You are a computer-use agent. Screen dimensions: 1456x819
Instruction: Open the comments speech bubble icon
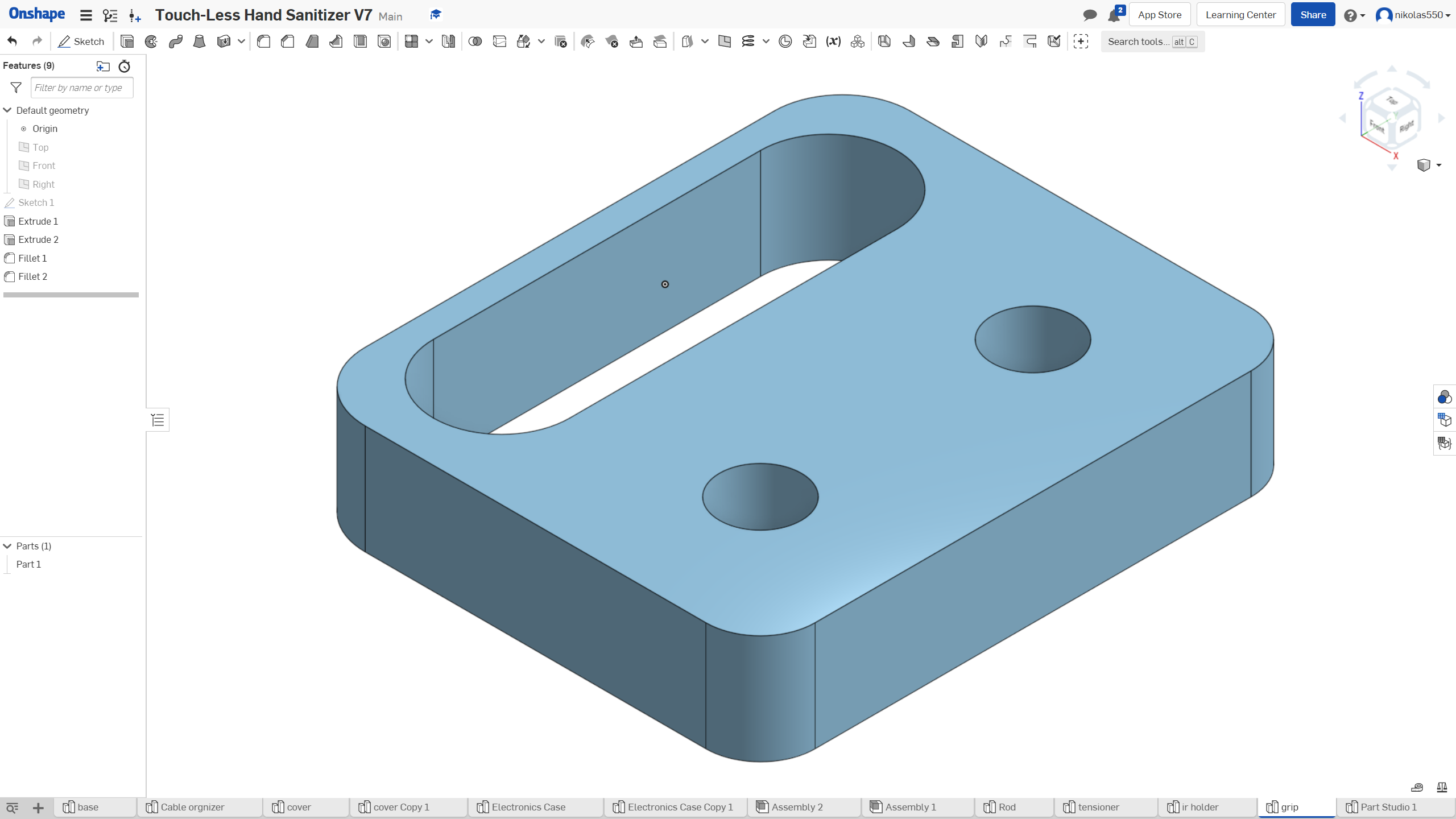tap(1090, 15)
